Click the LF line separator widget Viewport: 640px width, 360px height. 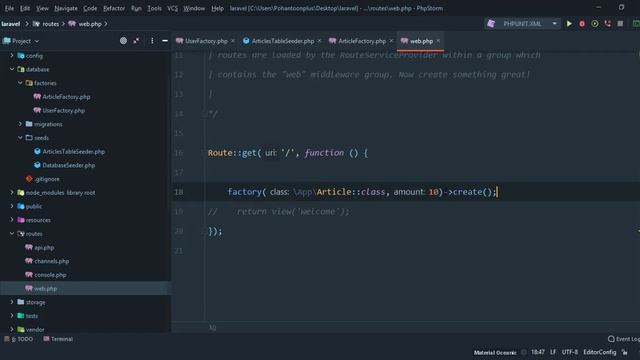click(x=553, y=352)
